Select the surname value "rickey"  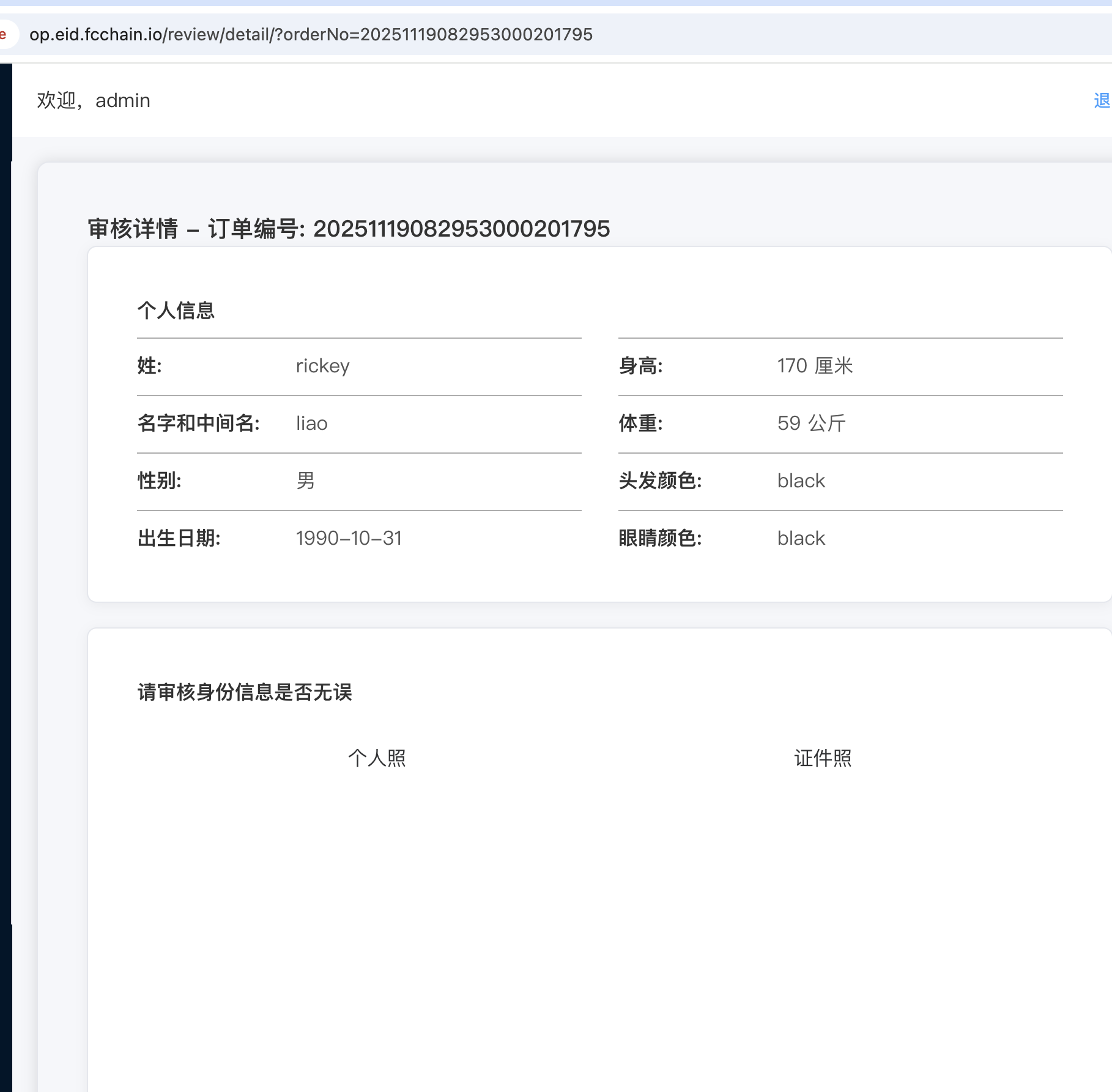coord(322,366)
